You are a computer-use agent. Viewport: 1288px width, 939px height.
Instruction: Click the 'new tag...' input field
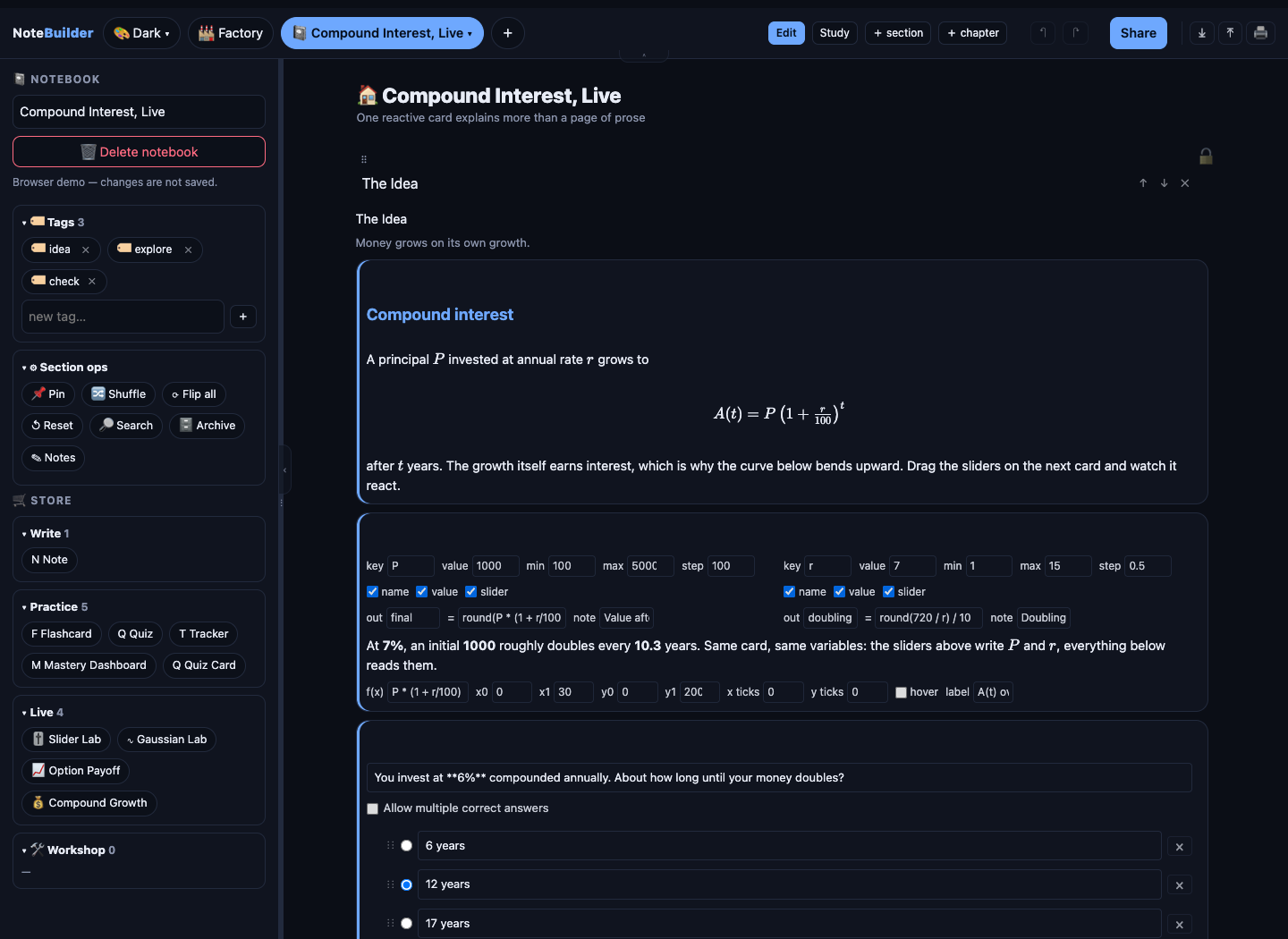[123, 317]
